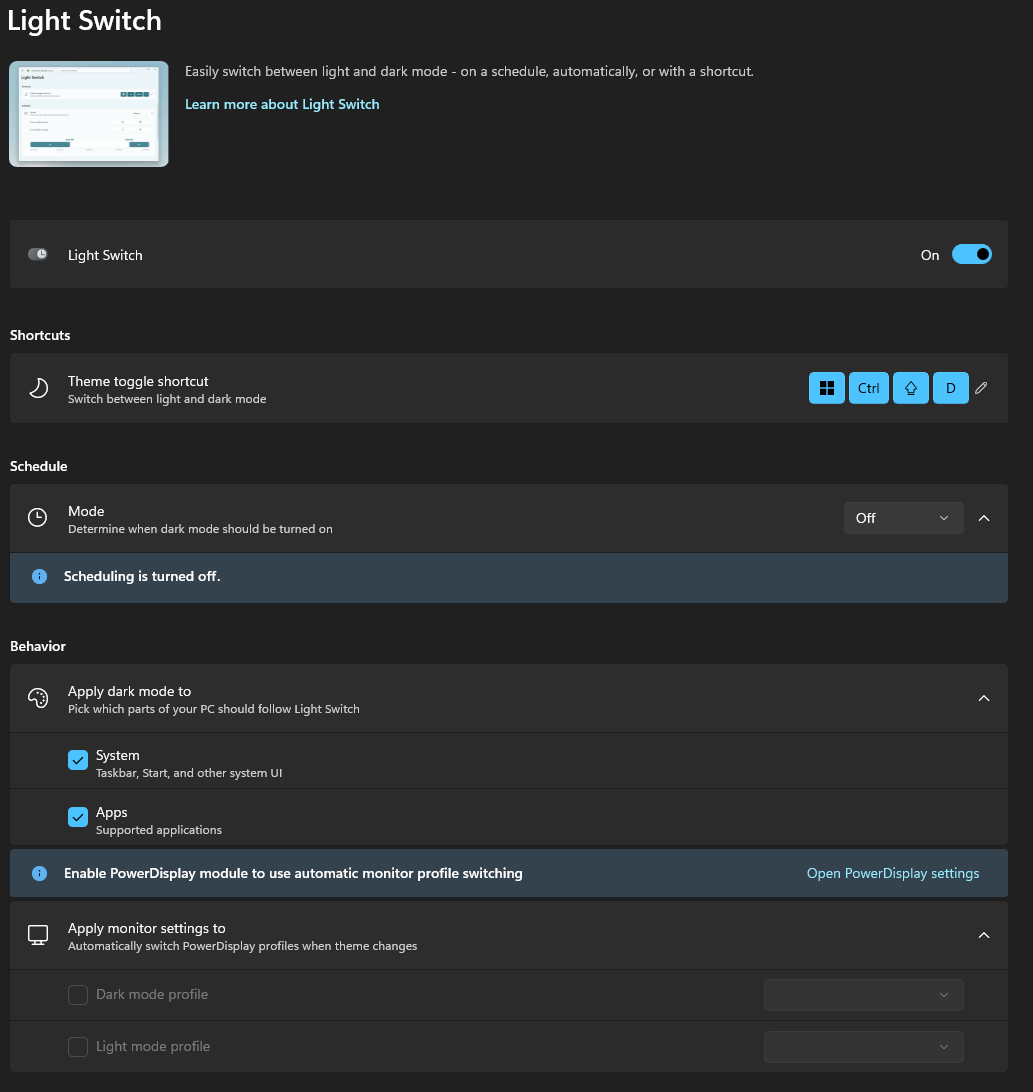Click the info icon in PowerDisplay notice
Viewport: 1033px width, 1092px height.
pyautogui.click(x=40, y=873)
